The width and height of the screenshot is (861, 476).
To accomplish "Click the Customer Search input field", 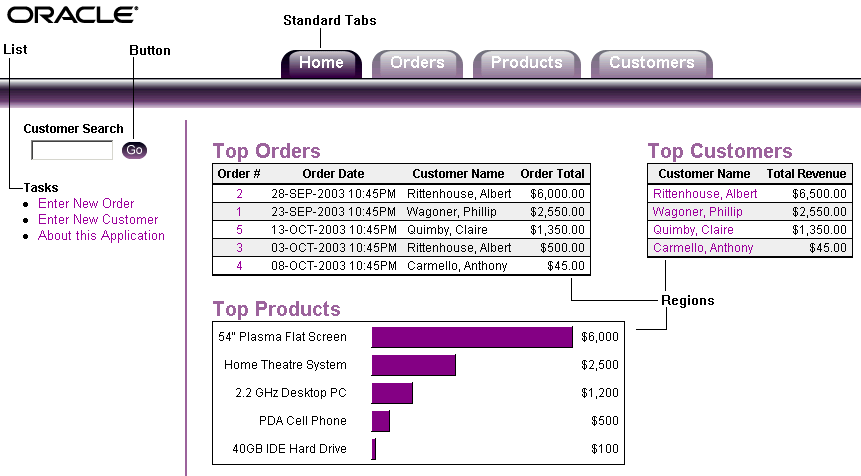I will 72,151.
